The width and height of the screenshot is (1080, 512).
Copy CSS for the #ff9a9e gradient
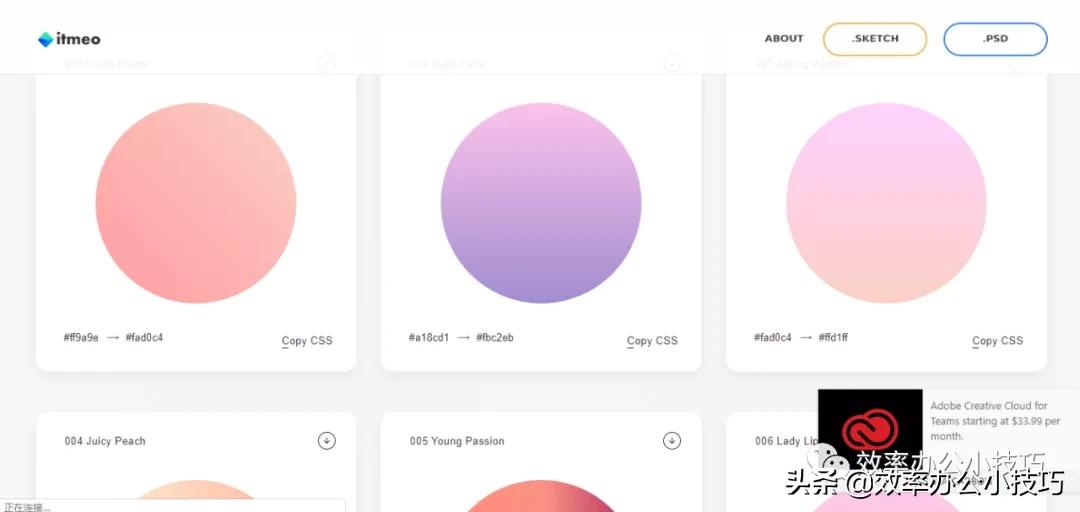[307, 340]
